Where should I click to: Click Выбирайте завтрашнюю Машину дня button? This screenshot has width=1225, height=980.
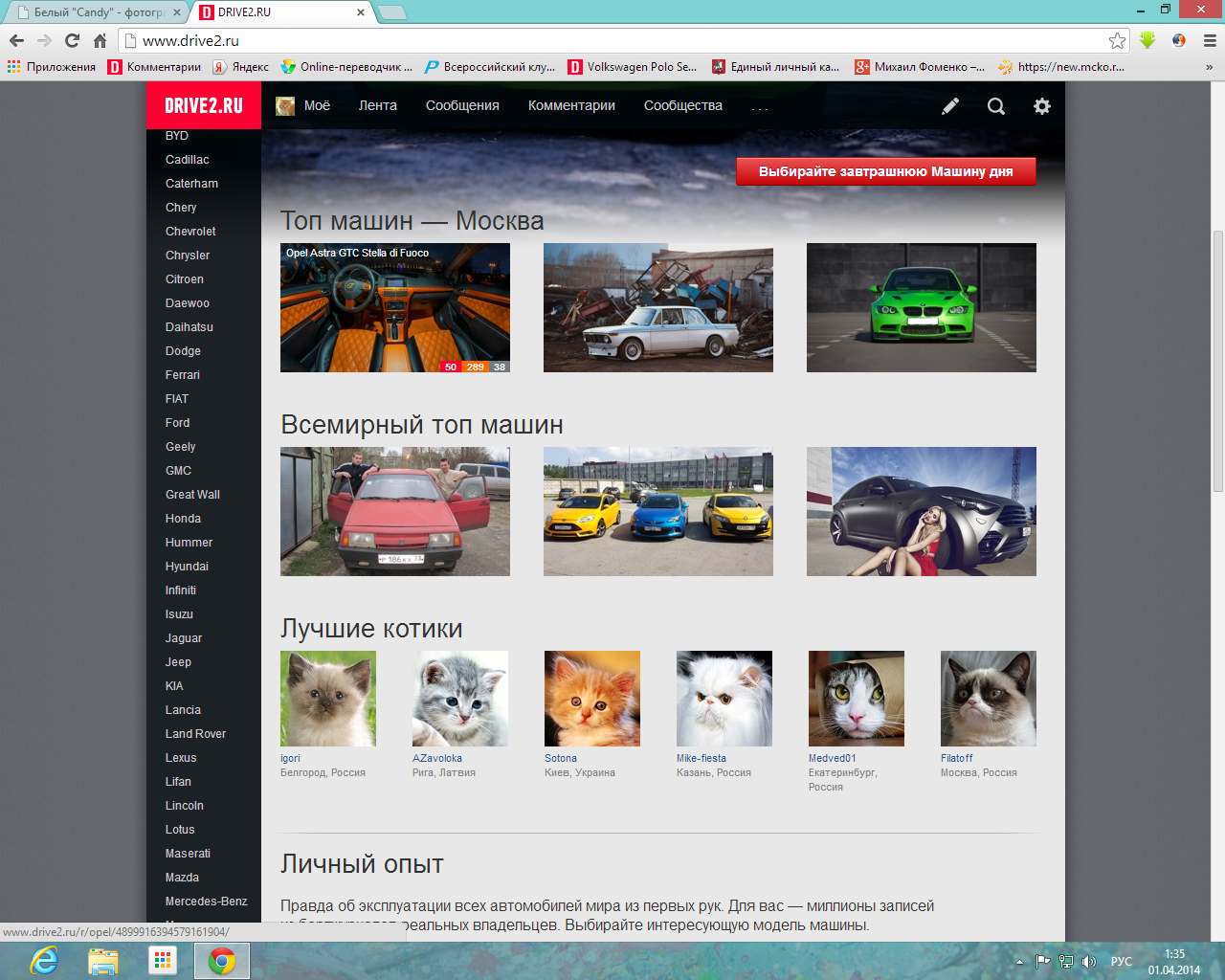[885, 171]
